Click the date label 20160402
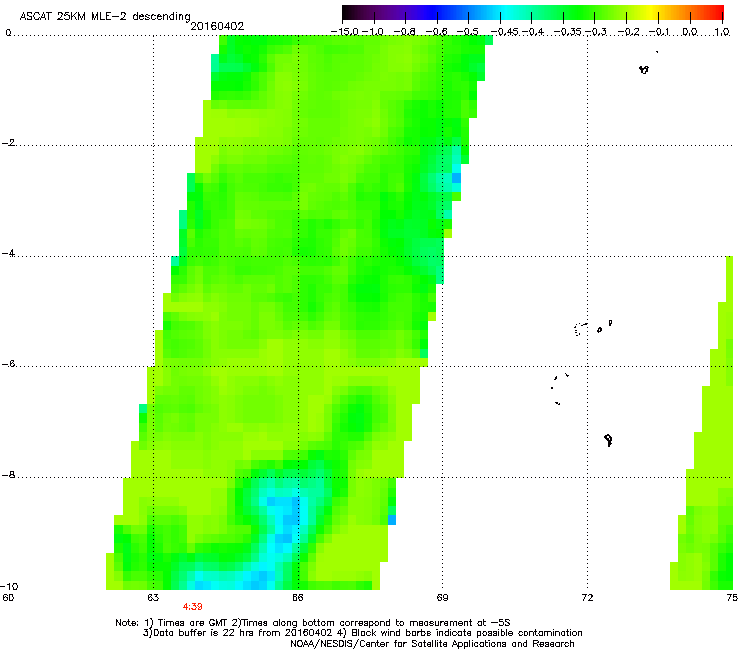 217,26
